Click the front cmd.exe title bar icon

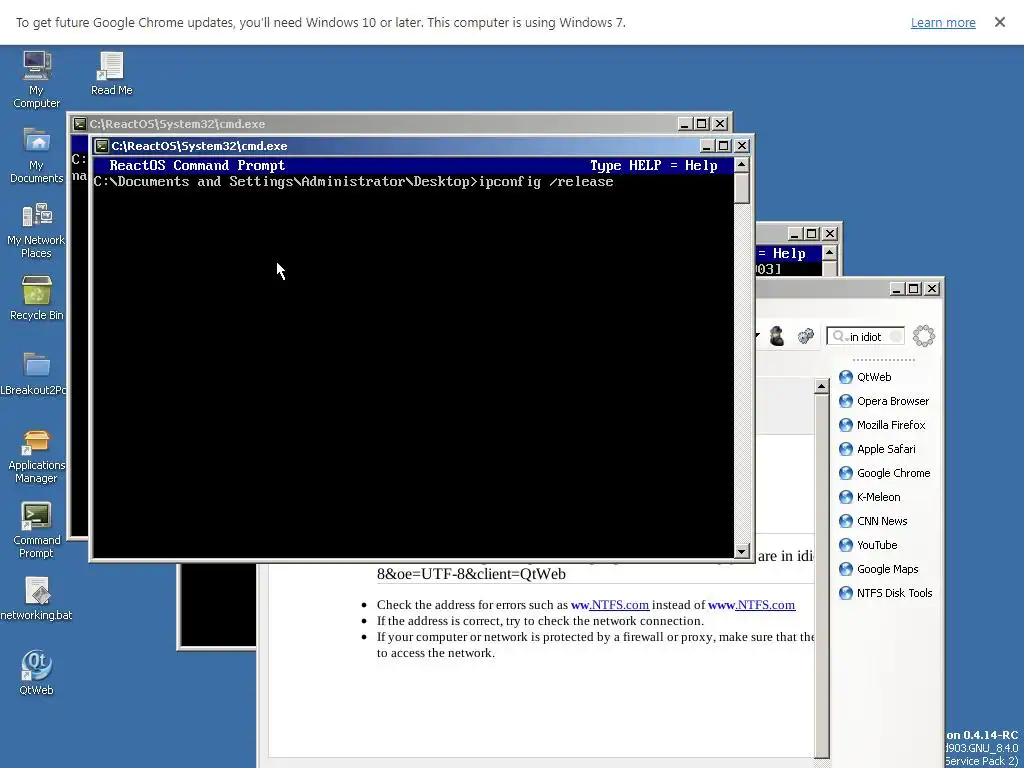point(101,146)
